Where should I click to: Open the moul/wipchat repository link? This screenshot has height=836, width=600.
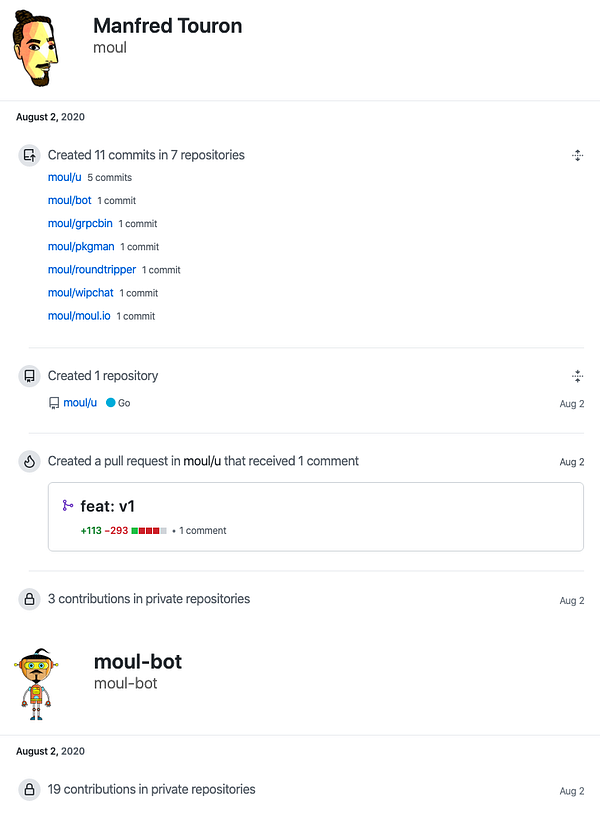point(81,293)
